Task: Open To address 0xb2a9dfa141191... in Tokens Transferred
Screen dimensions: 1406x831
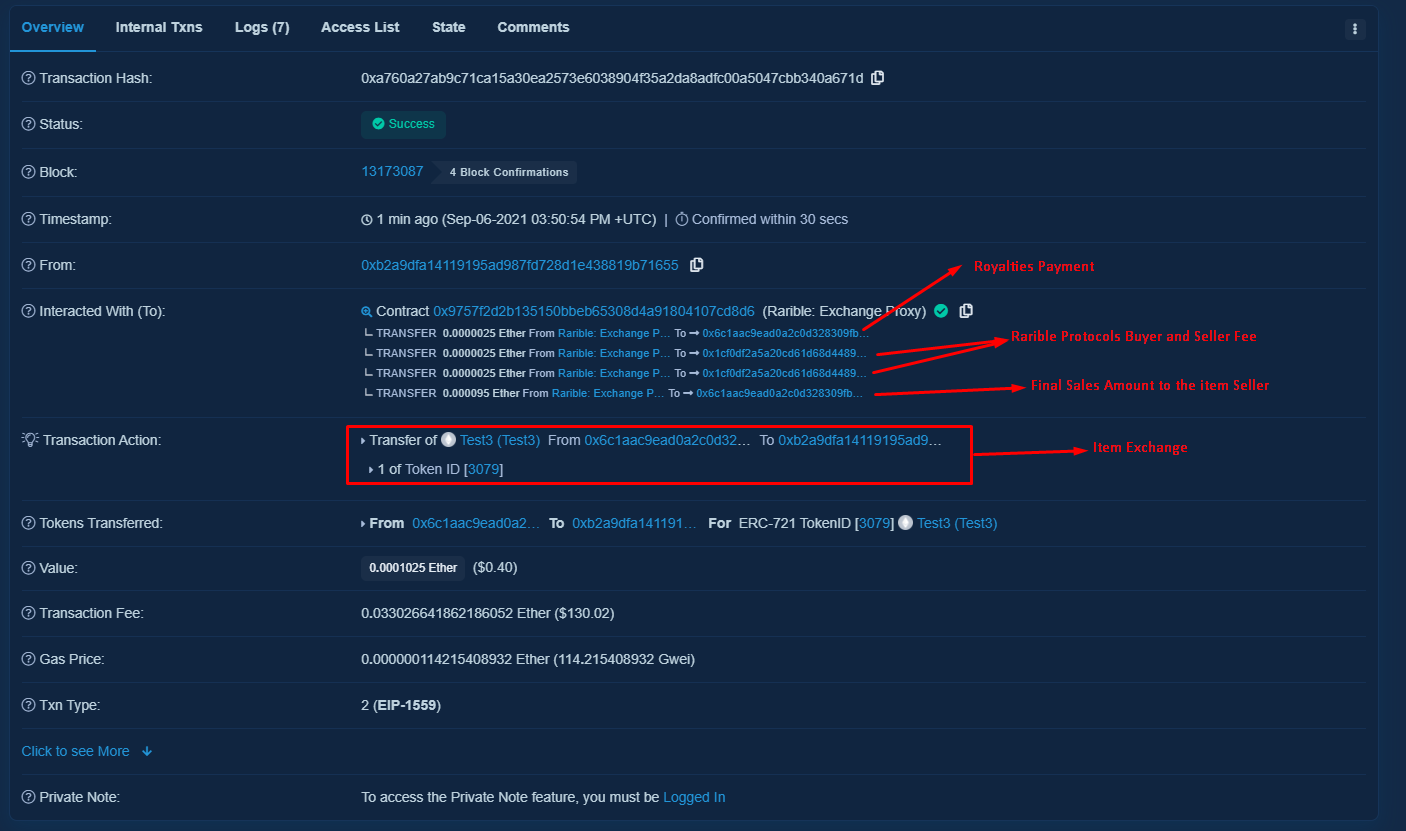Action: click(x=635, y=523)
